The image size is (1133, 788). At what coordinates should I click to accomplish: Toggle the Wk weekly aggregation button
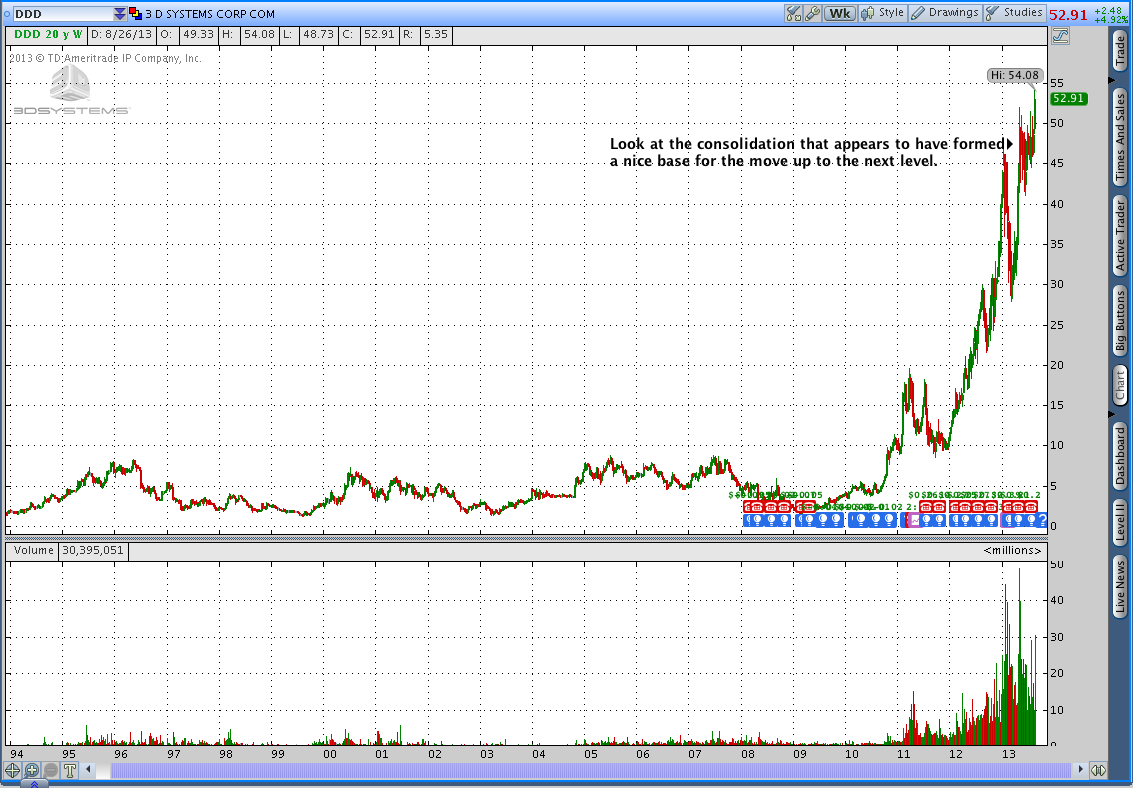[840, 13]
